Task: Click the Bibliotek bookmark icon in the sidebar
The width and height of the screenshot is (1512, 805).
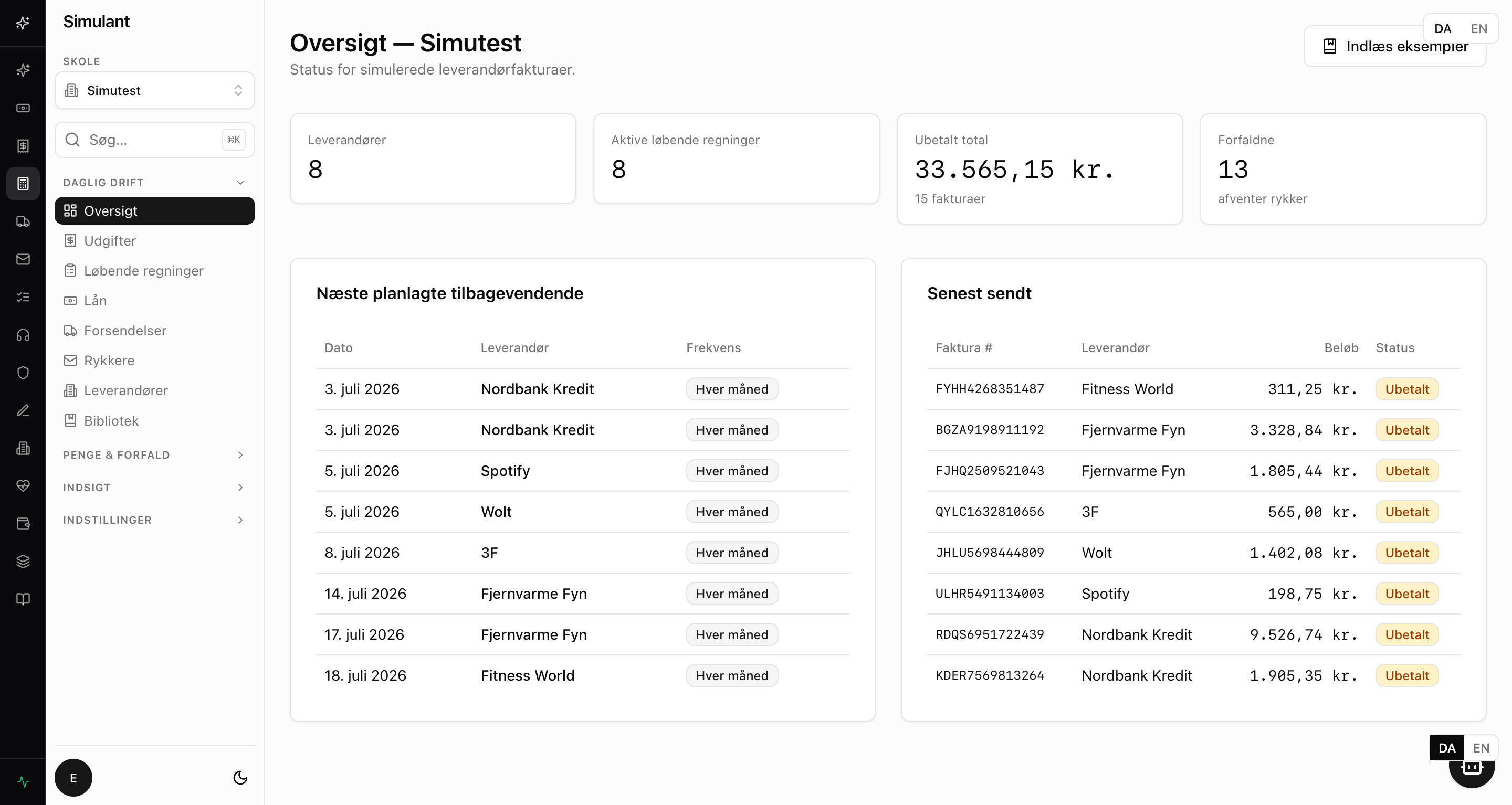Action: (x=70, y=421)
